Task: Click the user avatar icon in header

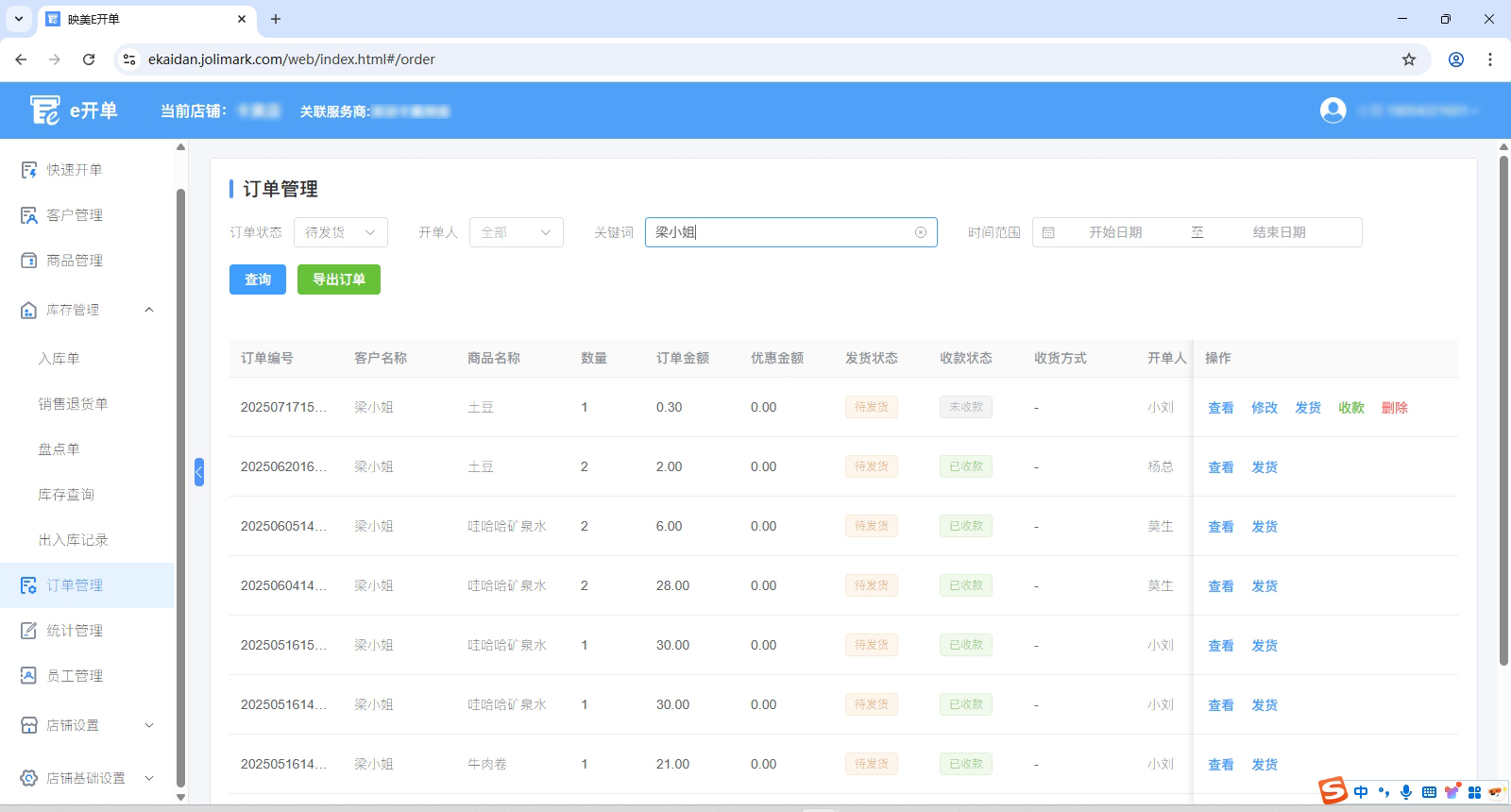Action: pyautogui.click(x=1333, y=110)
